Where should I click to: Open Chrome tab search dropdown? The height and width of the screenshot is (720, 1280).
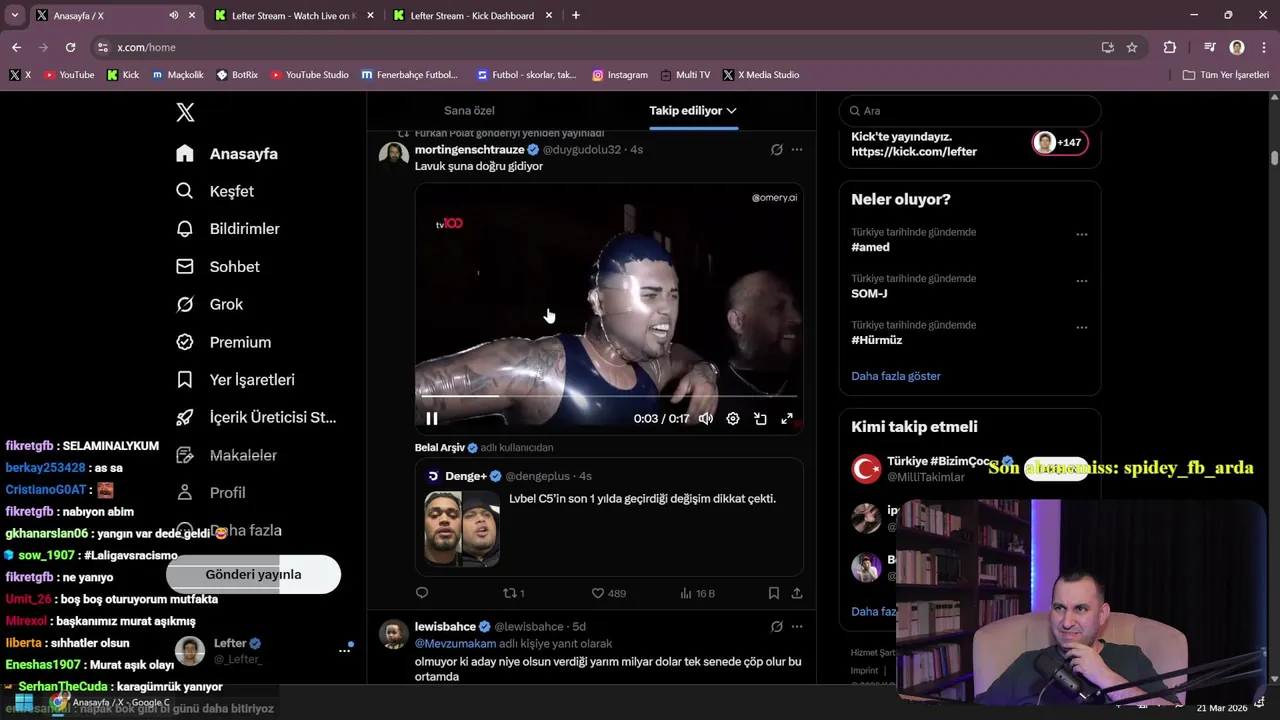(15, 15)
